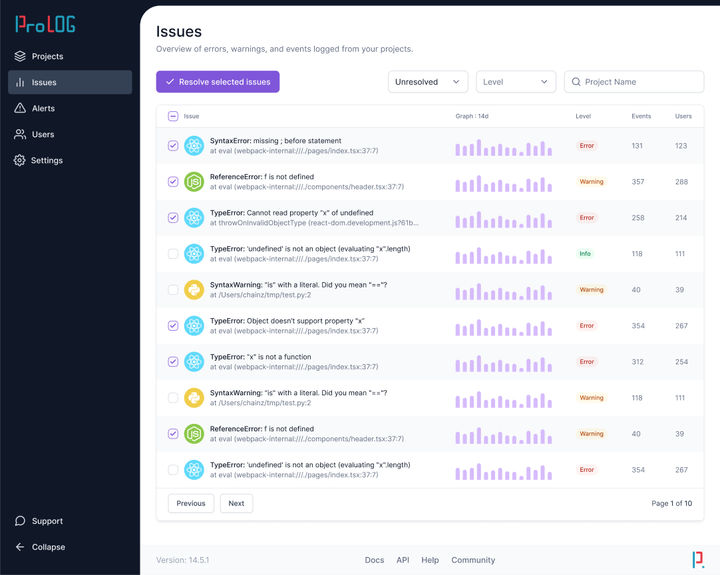Viewport: 720px width, 575px height.
Task: Click users value '123'
Action: 681,146
